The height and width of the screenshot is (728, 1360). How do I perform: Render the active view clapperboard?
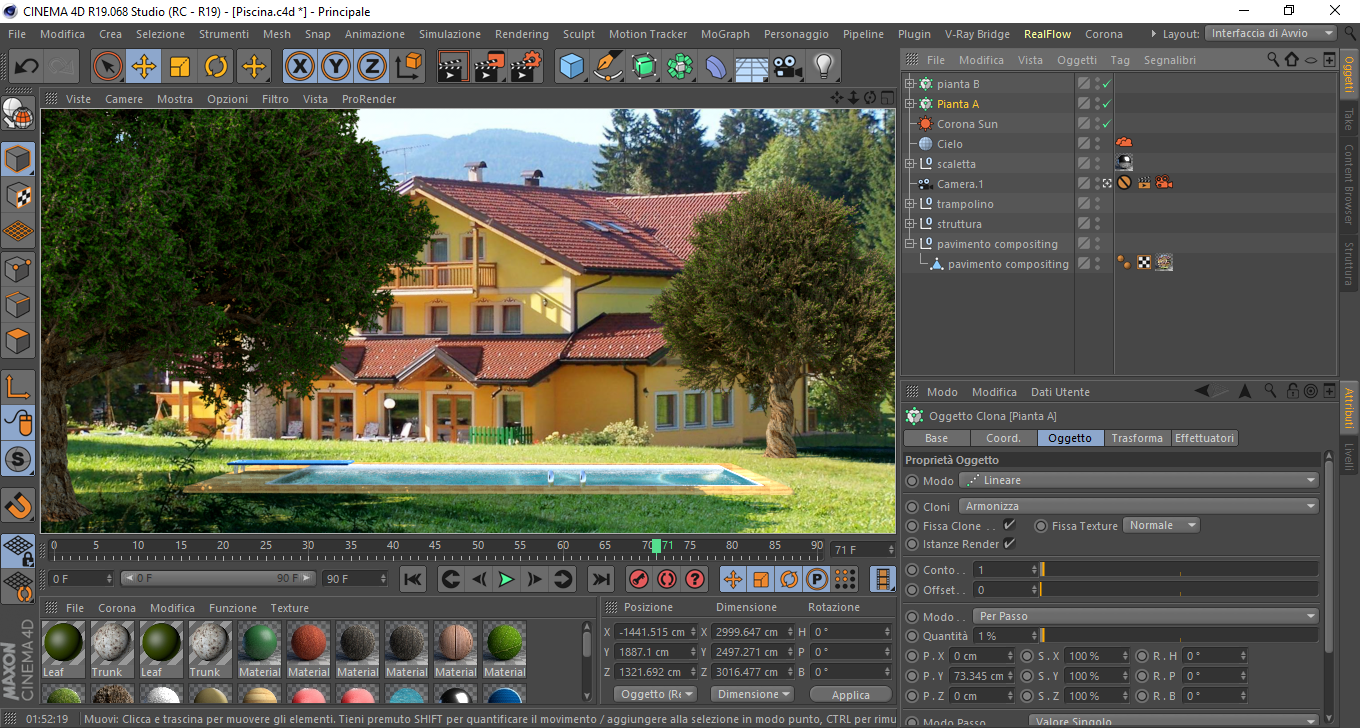454,67
